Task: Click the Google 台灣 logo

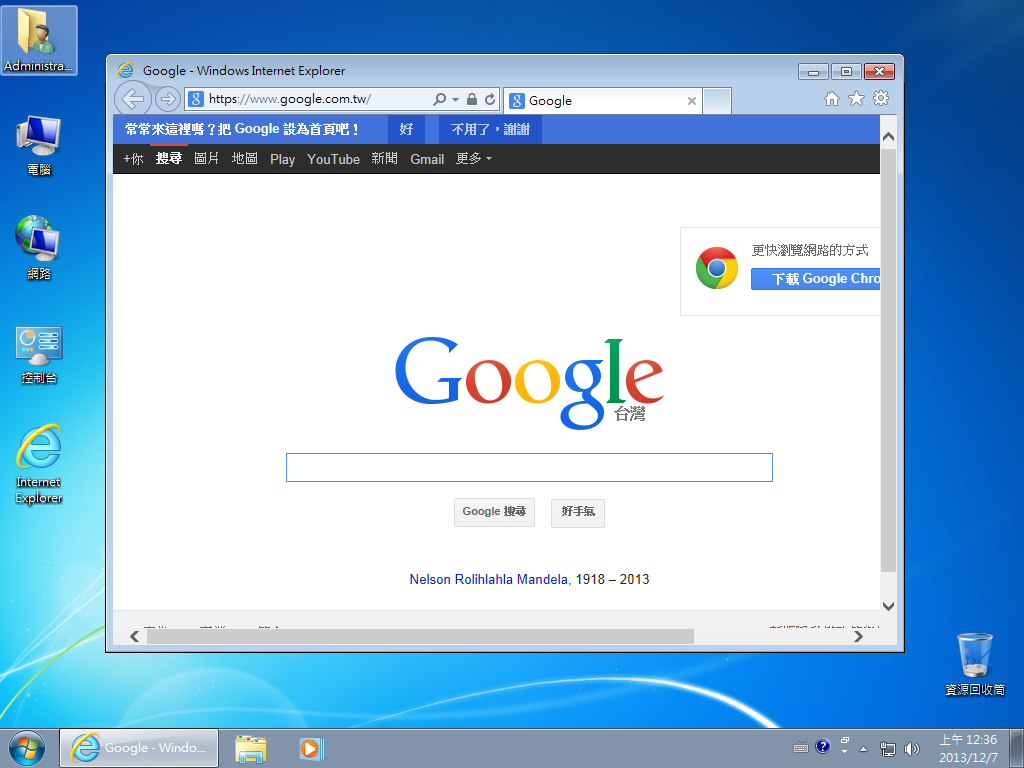Action: [x=529, y=382]
